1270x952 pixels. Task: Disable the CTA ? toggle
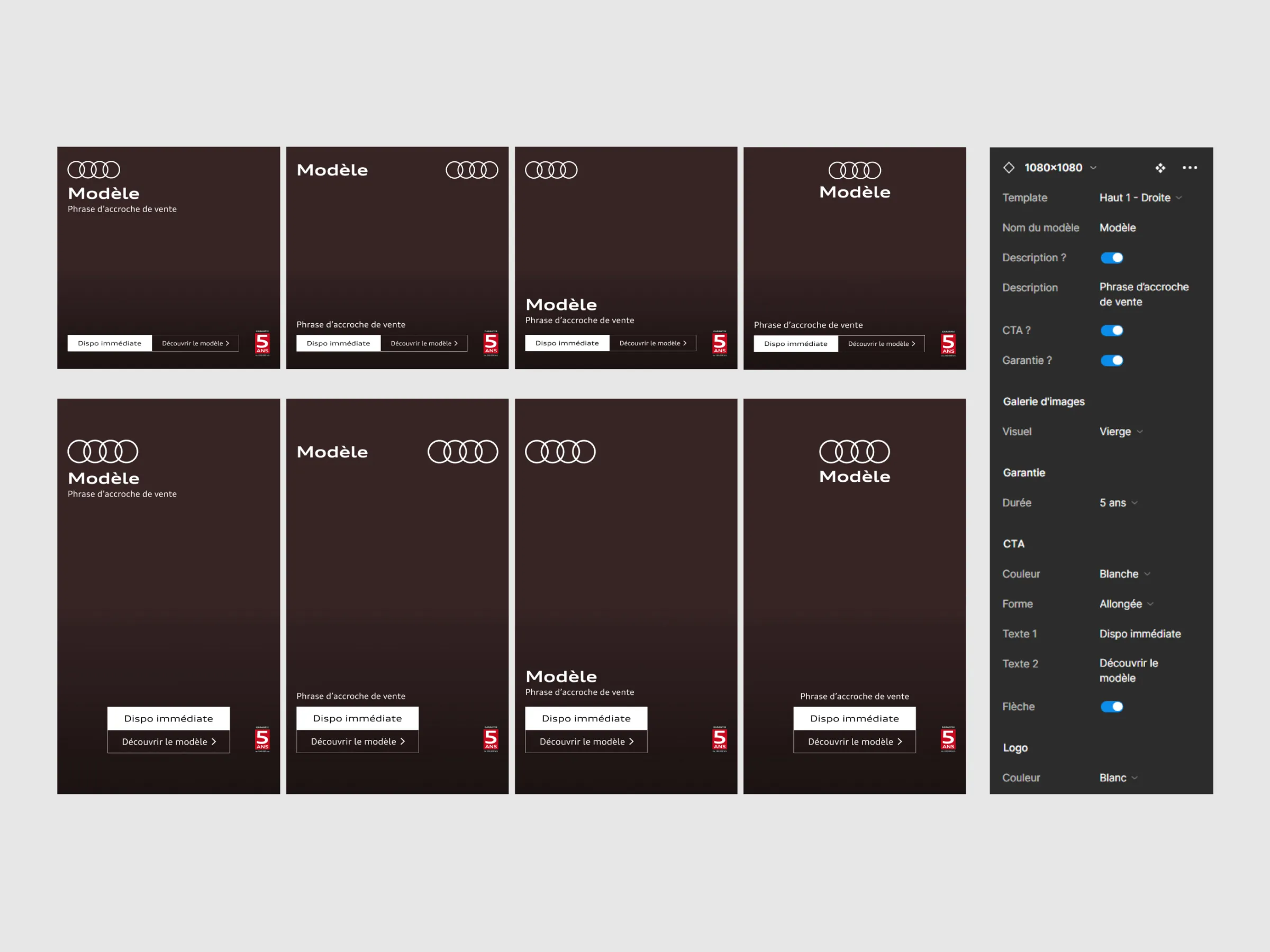coord(1112,331)
